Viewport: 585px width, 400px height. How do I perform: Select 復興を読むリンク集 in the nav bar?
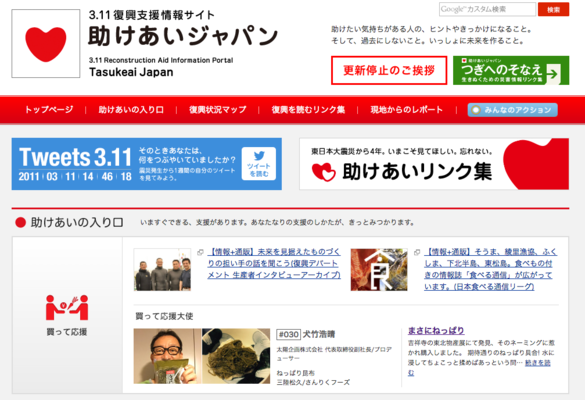click(308, 110)
